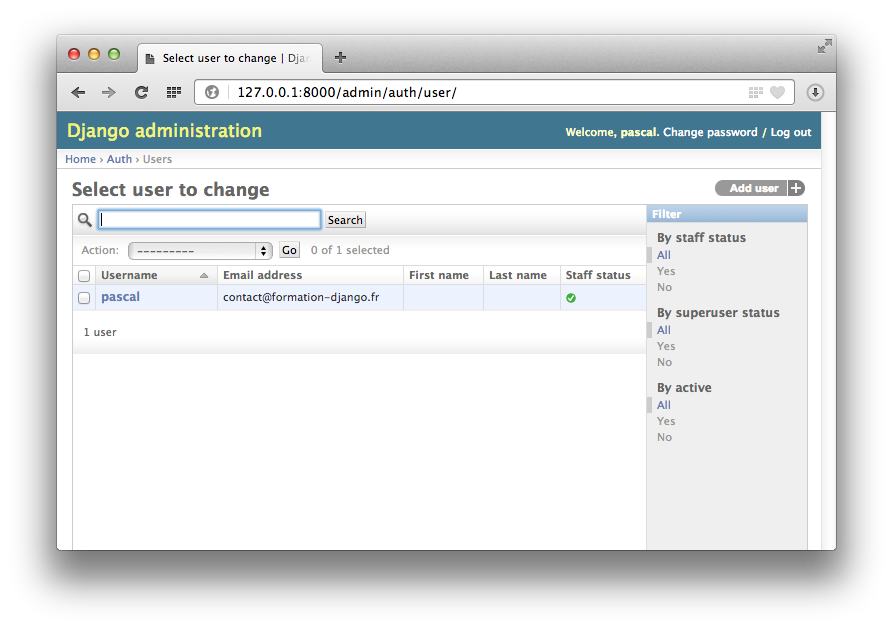Filter By active All
Viewport: 893px width, 629px height.
[663, 405]
